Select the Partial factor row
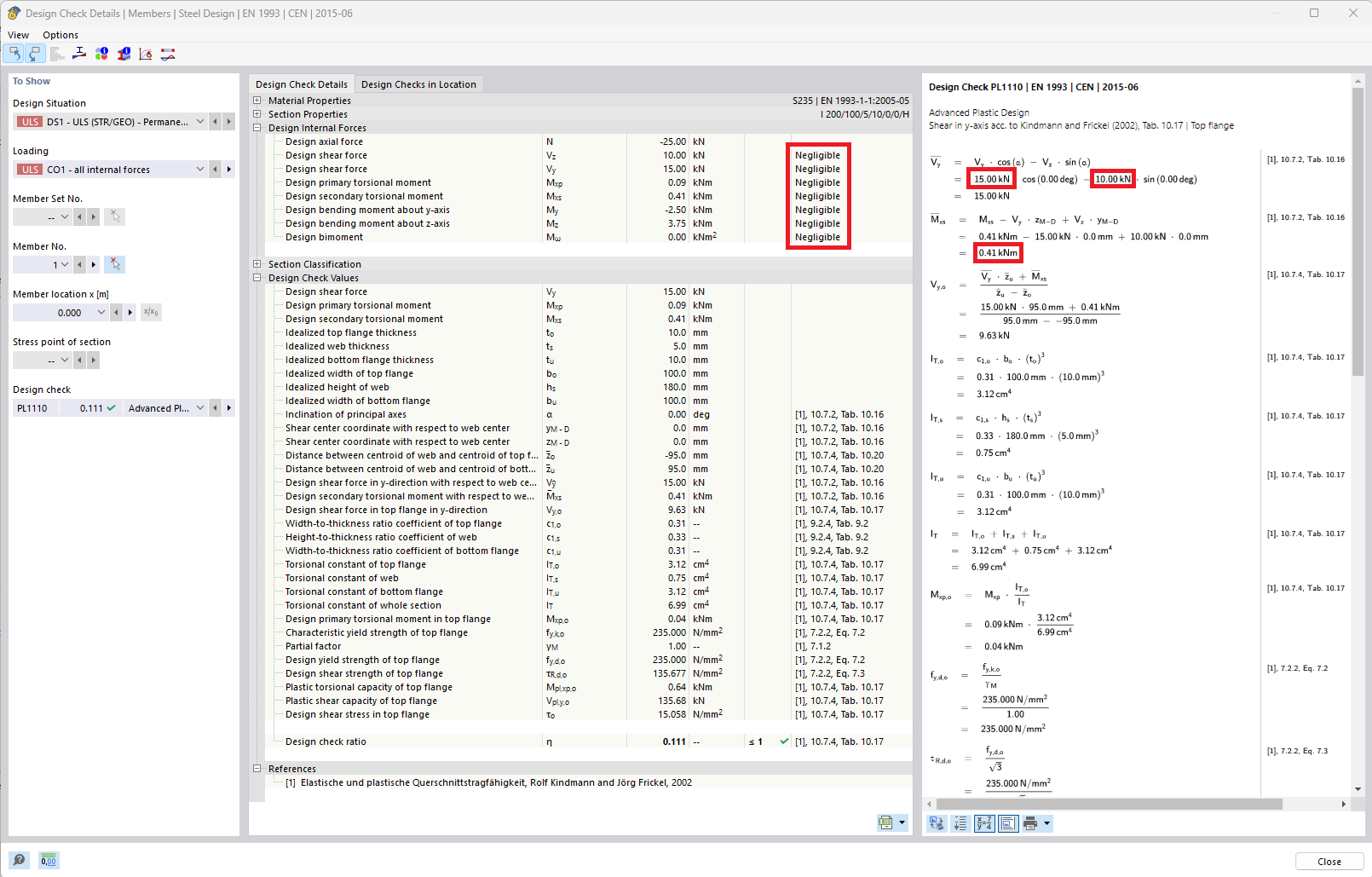1372x877 pixels. click(x=588, y=646)
